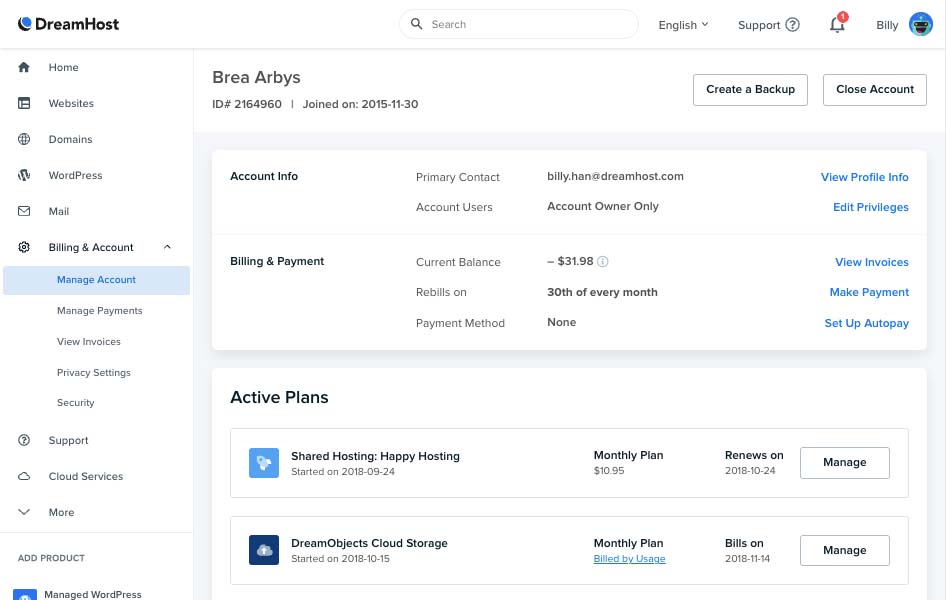Open the English language dropdown
This screenshot has height=600, width=946.
[683, 25]
